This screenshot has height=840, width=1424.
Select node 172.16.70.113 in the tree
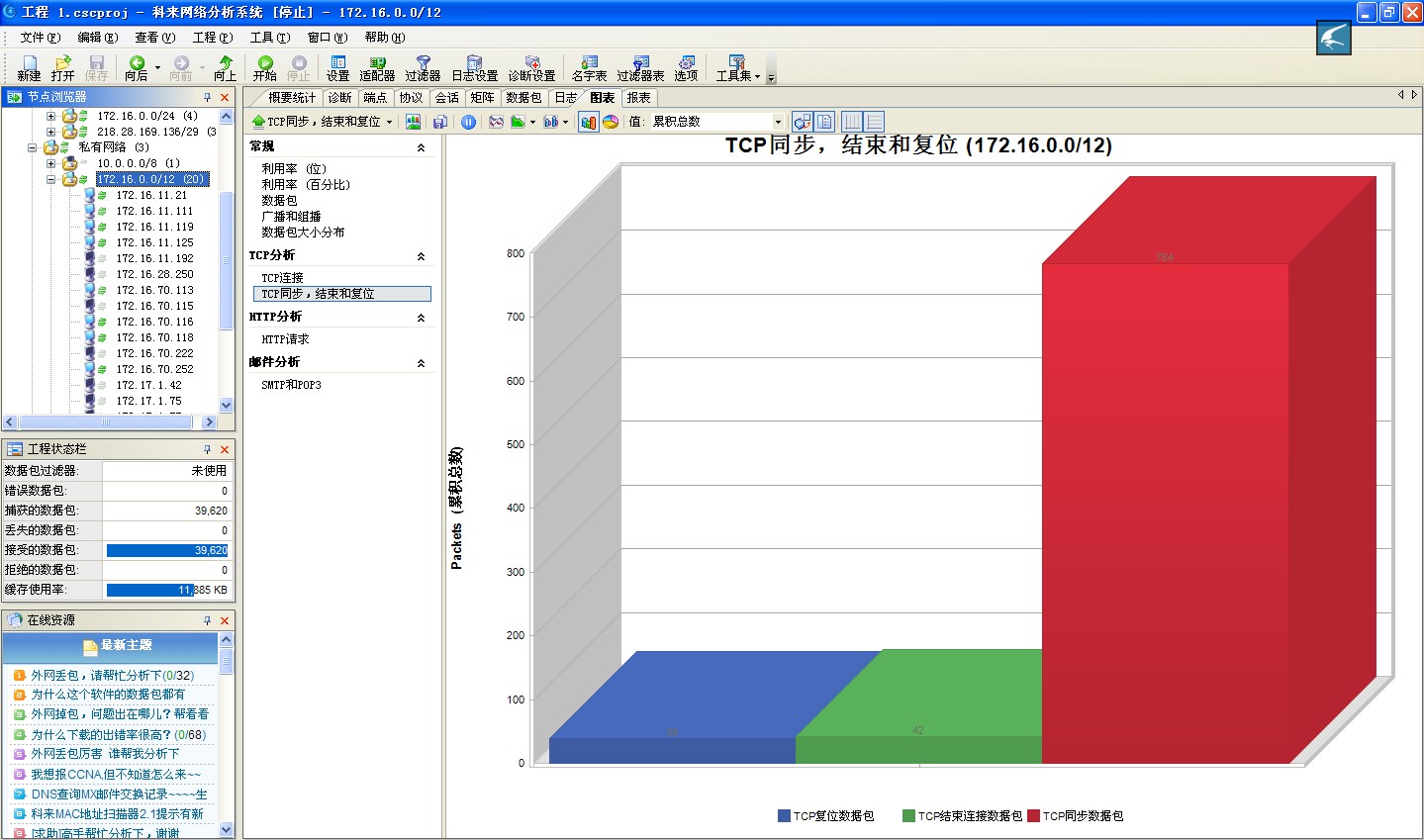[x=154, y=290]
